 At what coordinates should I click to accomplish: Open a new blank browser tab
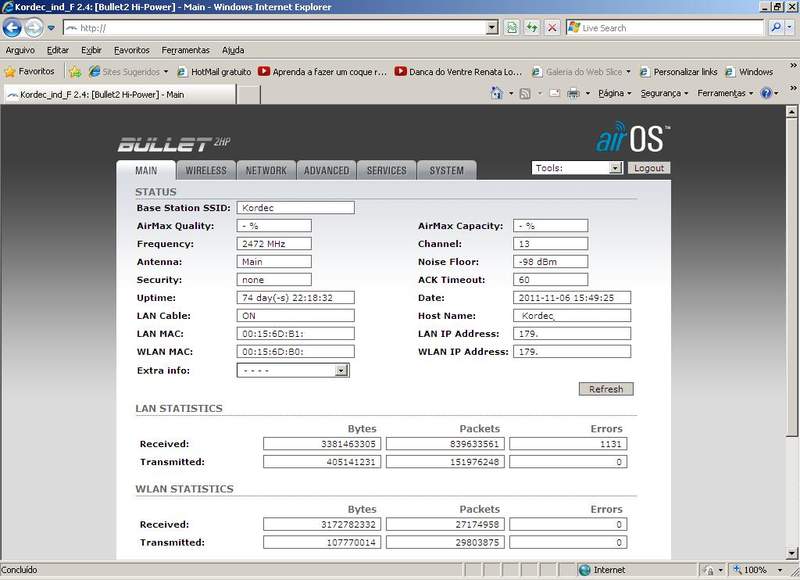[x=249, y=95]
